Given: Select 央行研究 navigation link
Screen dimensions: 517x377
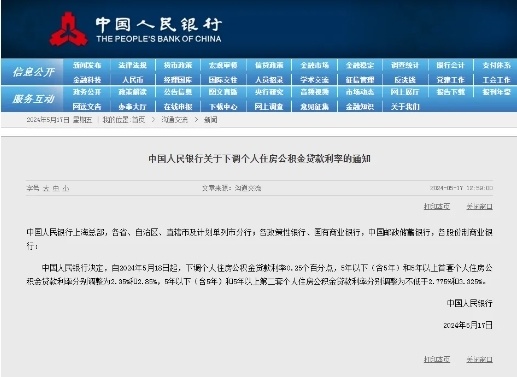Looking at the screenshot, I should [269, 92].
